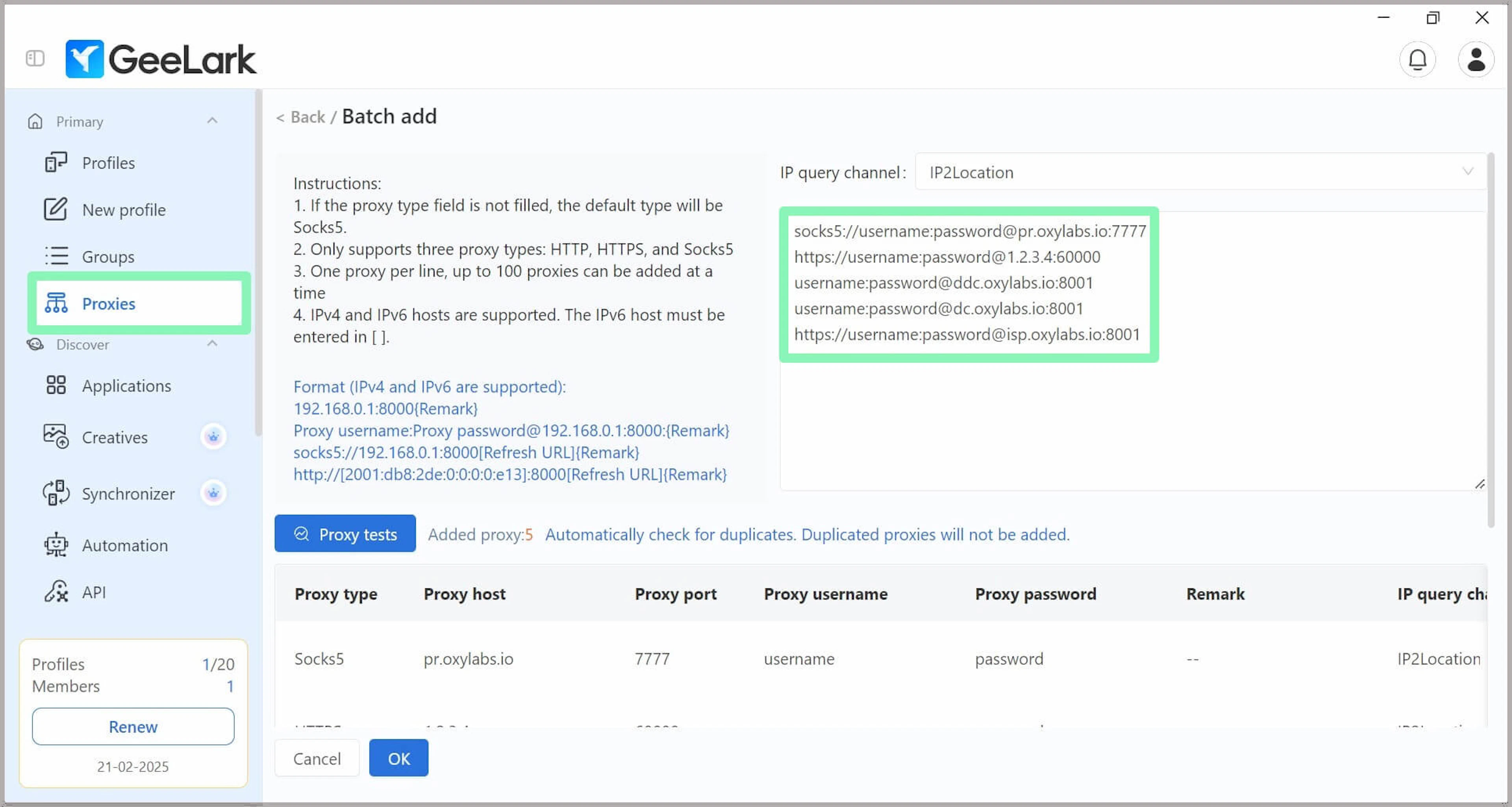Click the Profiles sidebar icon
This screenshot has height=807, width=1512.
click(56, 163)
